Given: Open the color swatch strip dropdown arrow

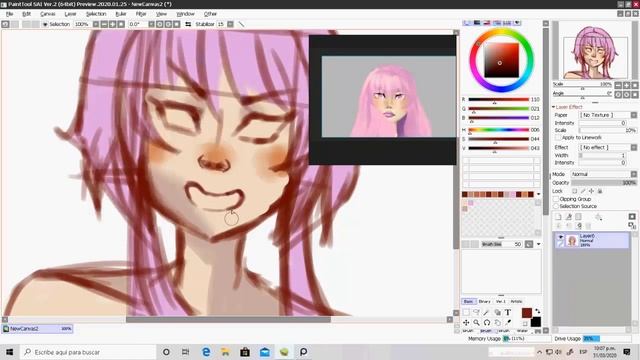Looking at the screenshot, I should pos(538,194).
